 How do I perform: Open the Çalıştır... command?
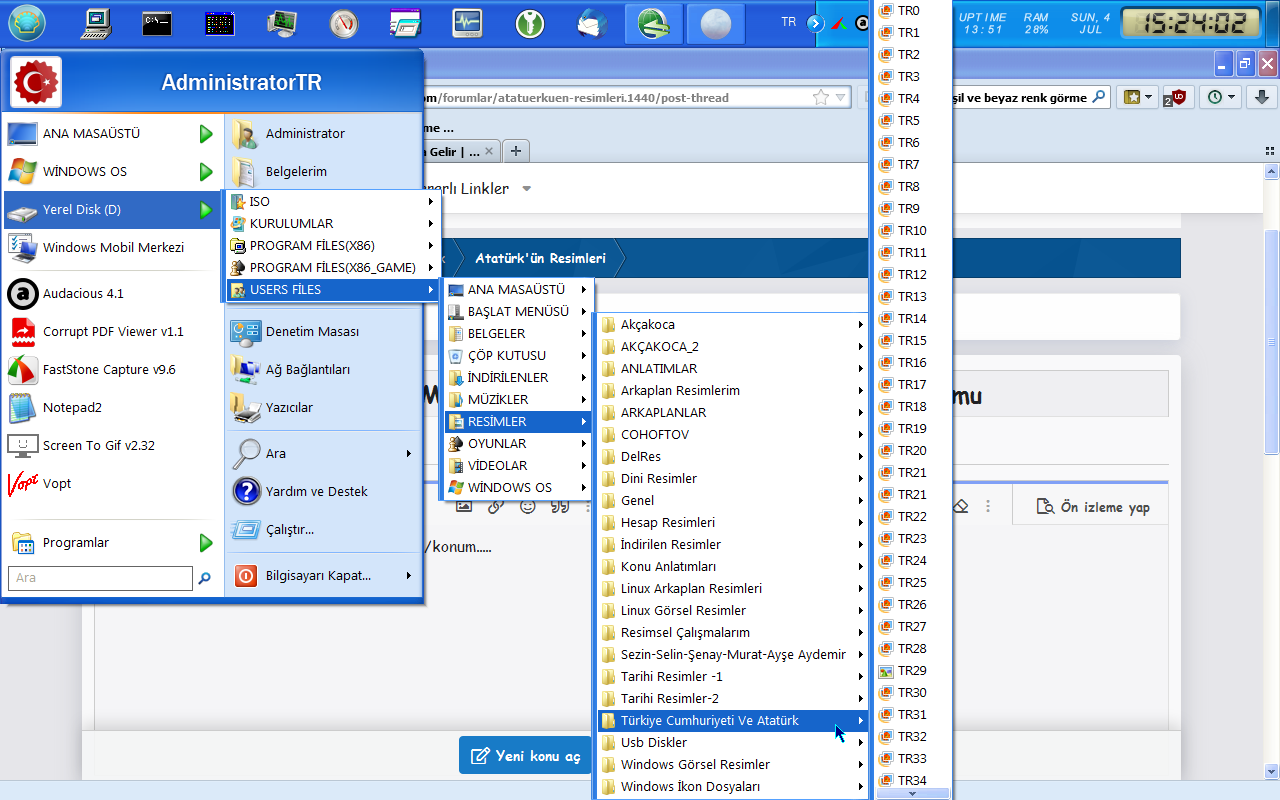click(x=323, y=530)
